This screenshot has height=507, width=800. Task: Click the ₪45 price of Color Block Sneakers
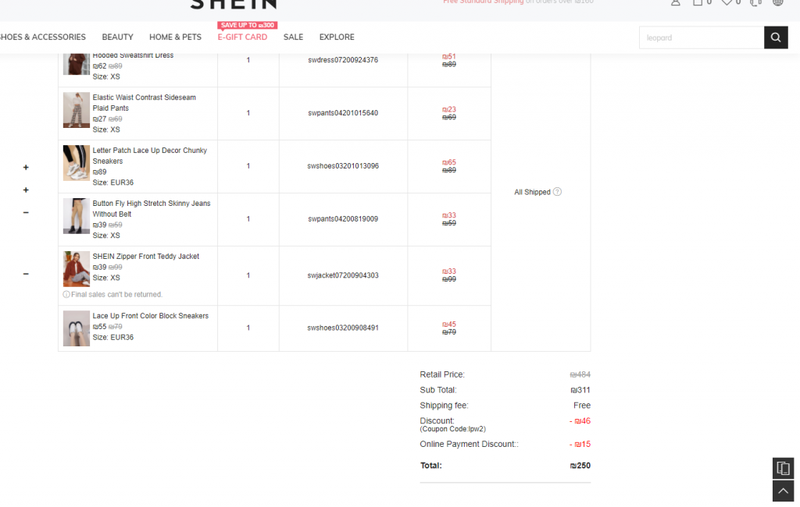[x=449, y=324]
